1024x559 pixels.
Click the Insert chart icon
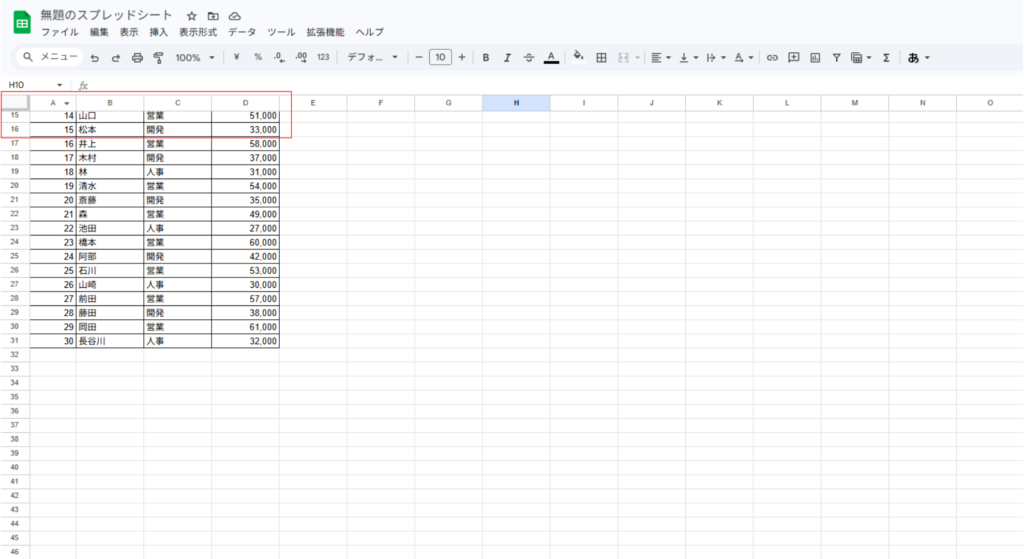pyautogui.click(x=815, y=58)
